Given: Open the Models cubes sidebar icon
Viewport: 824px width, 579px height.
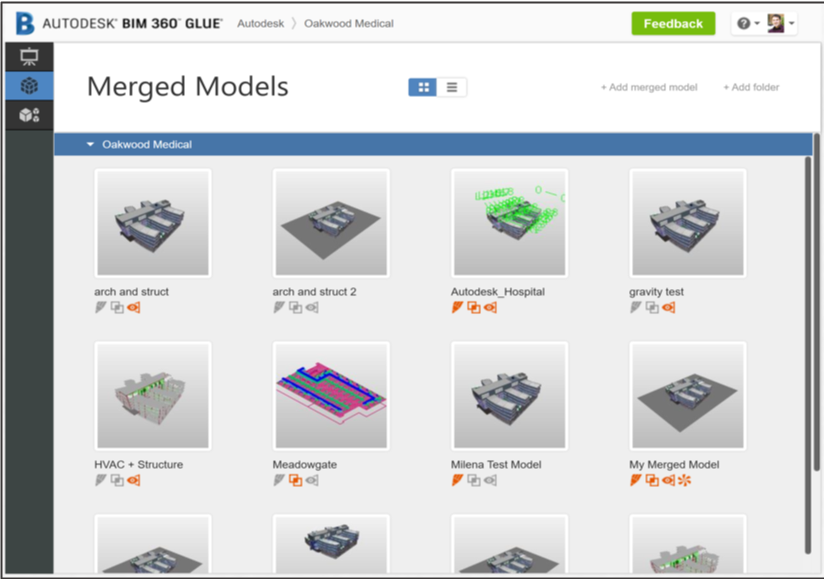Looking at the screenshot, I should point(29,115).
